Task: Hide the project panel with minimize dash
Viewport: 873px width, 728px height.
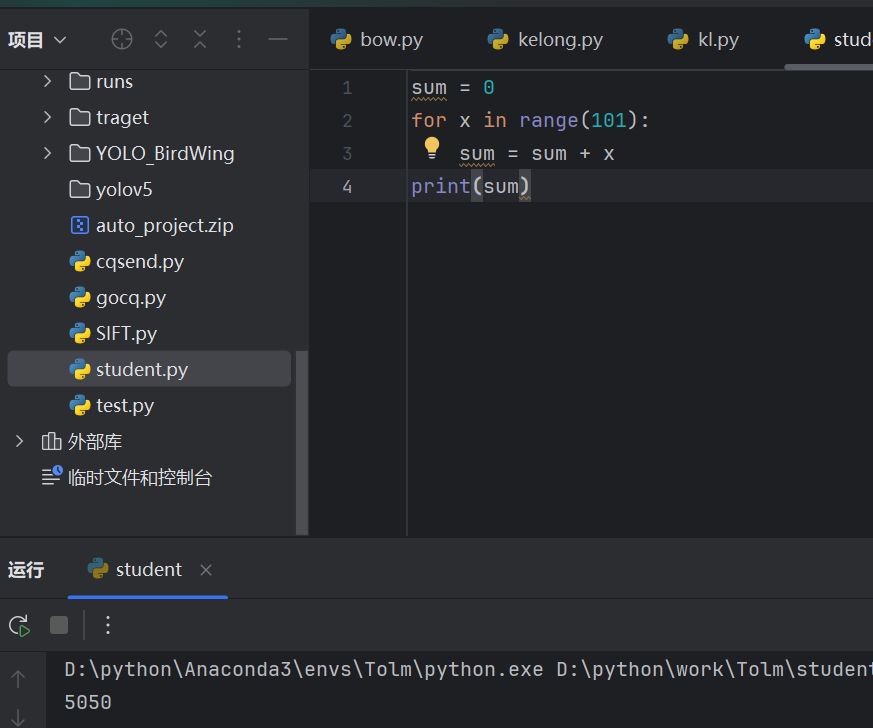Action: (278, 39)
